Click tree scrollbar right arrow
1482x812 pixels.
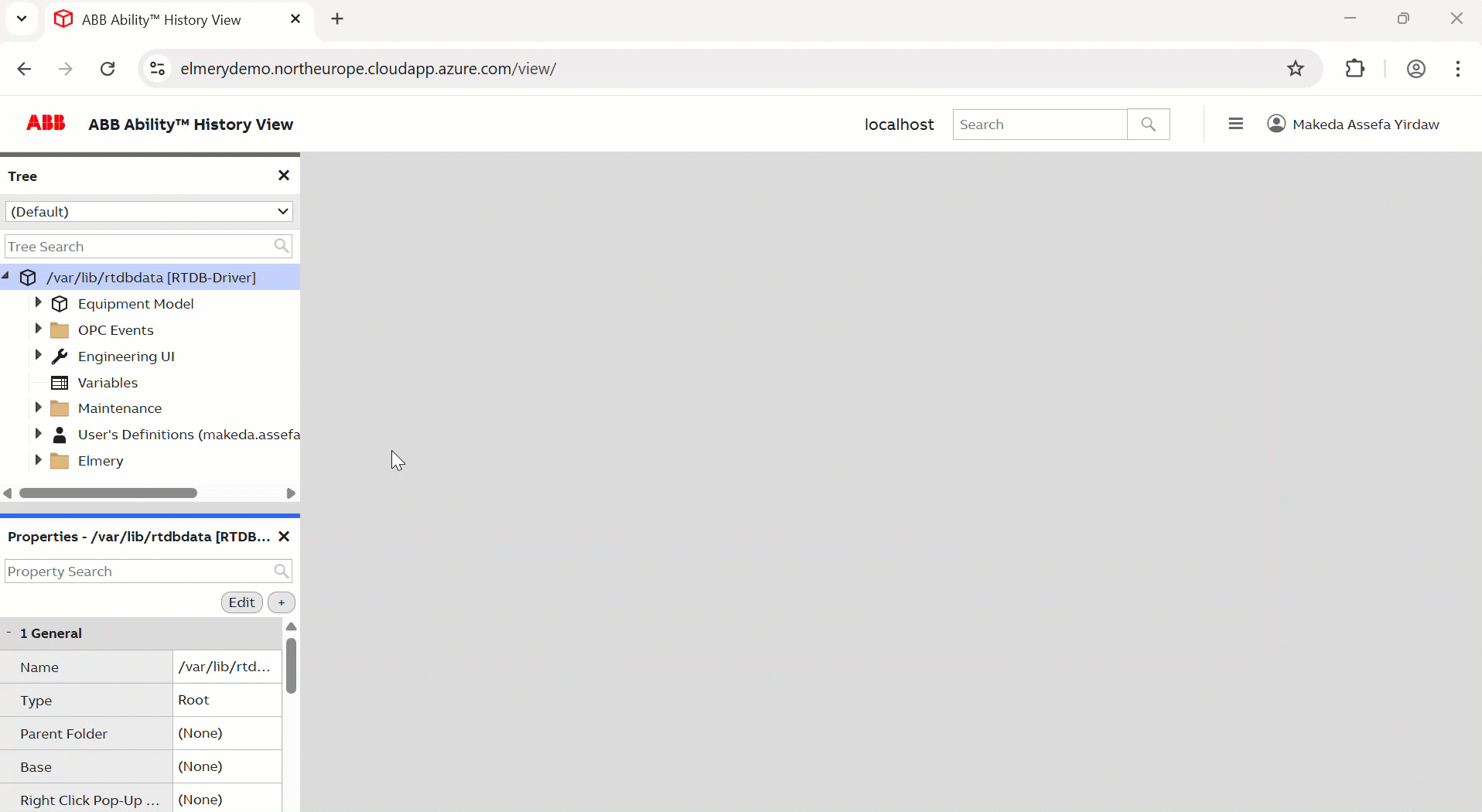click(291, 493)
